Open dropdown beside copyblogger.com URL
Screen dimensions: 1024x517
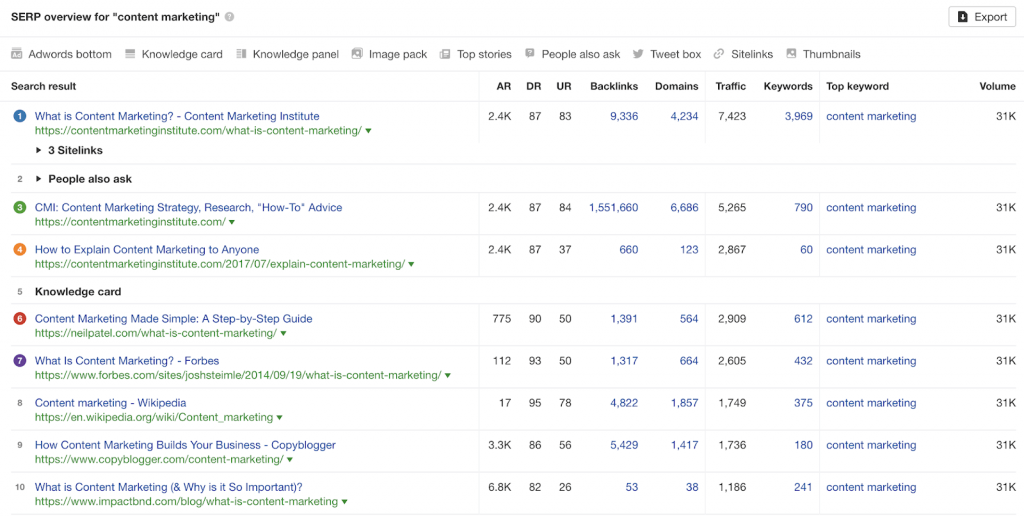[290, 460]
